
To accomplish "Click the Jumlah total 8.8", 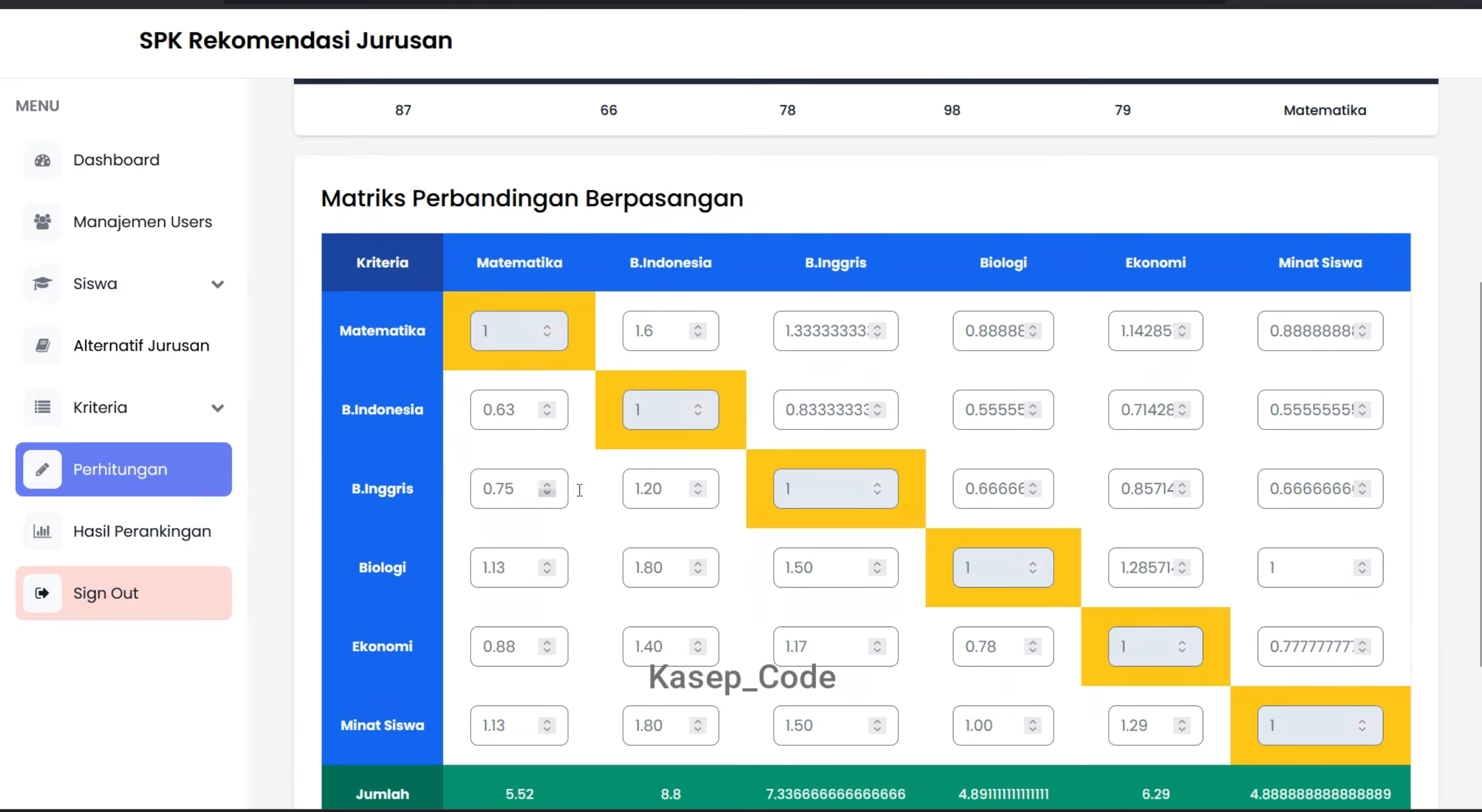I will [671, 794].
